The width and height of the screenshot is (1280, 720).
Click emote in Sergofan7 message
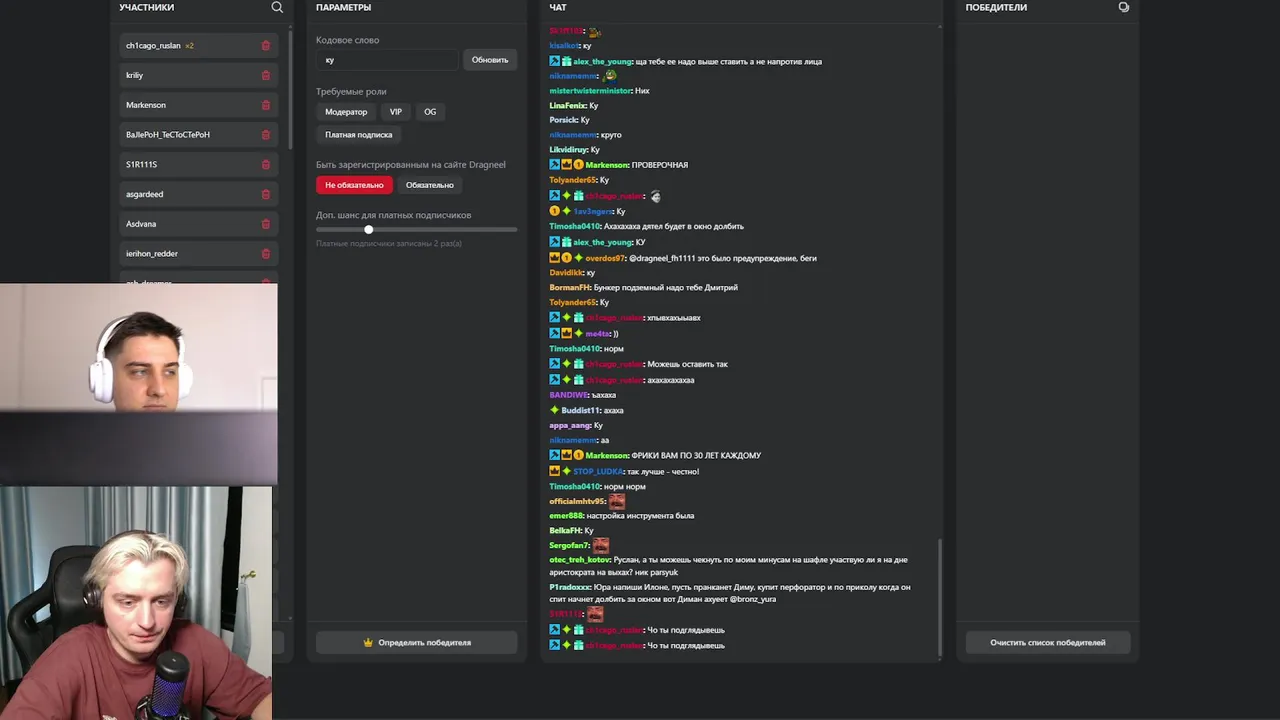(601, 545)
